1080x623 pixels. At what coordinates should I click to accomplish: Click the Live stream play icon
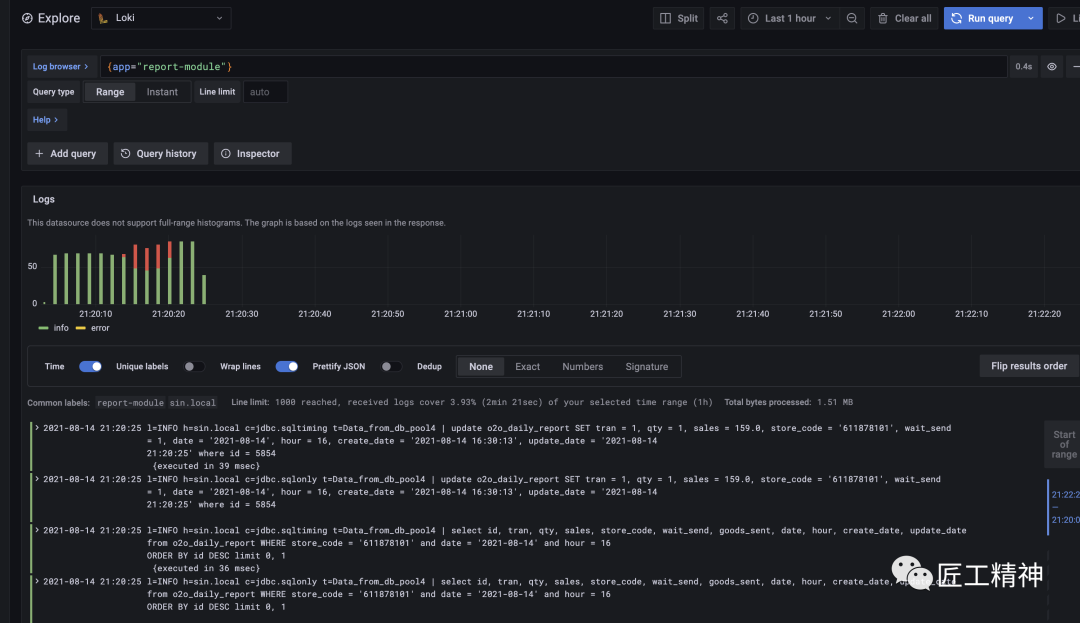(x=1062, y=18)
